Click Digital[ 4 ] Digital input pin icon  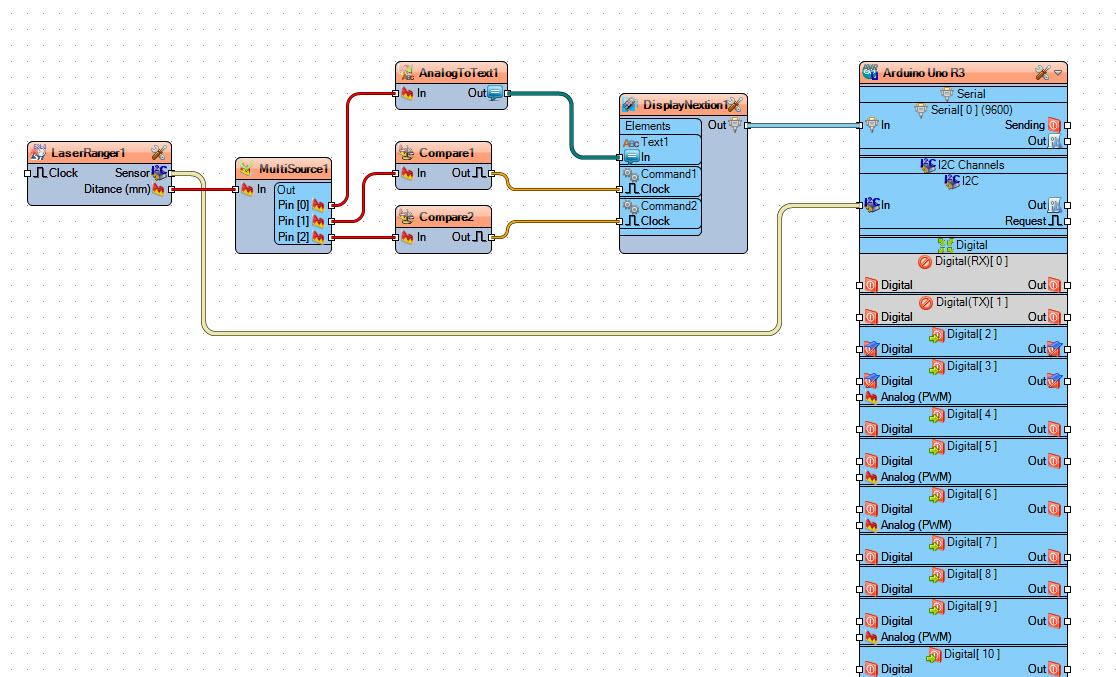tap(871, 429)
